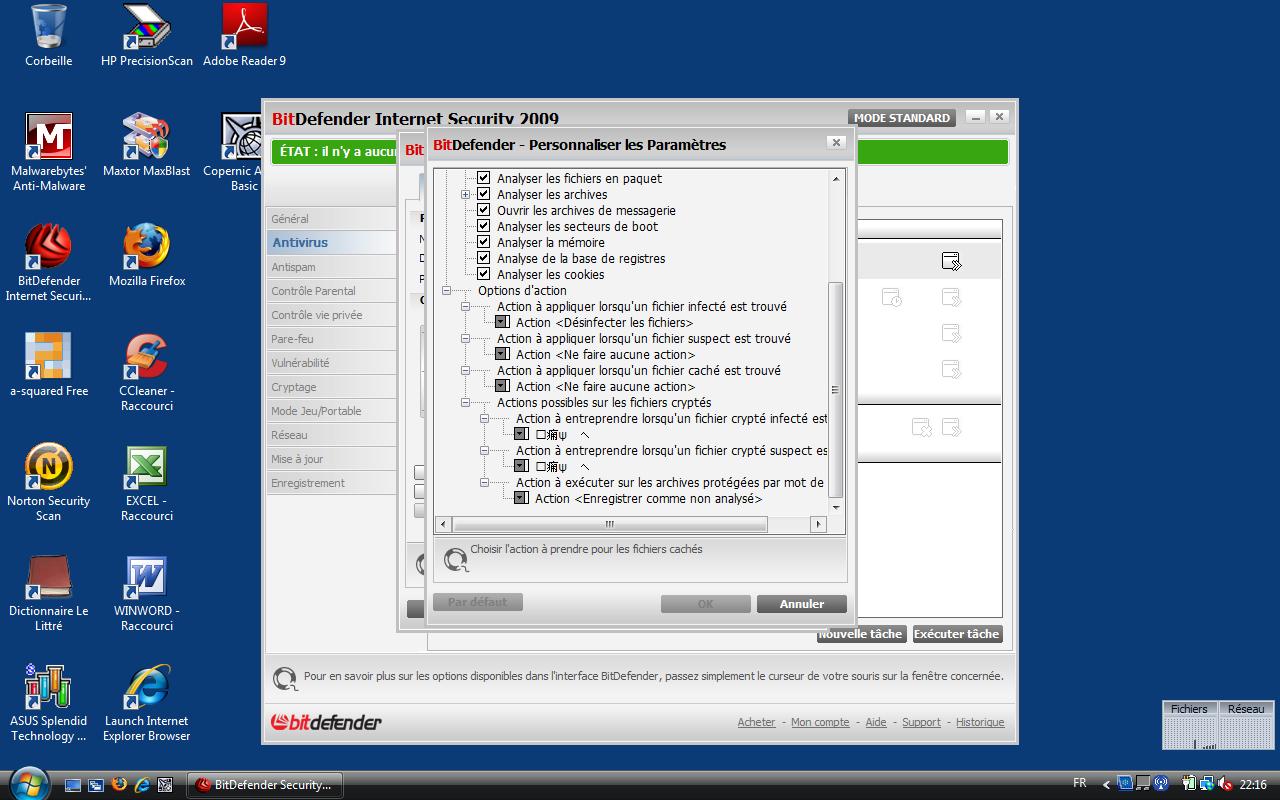Click magnifier help icon in settings dialog

point(455,560)
